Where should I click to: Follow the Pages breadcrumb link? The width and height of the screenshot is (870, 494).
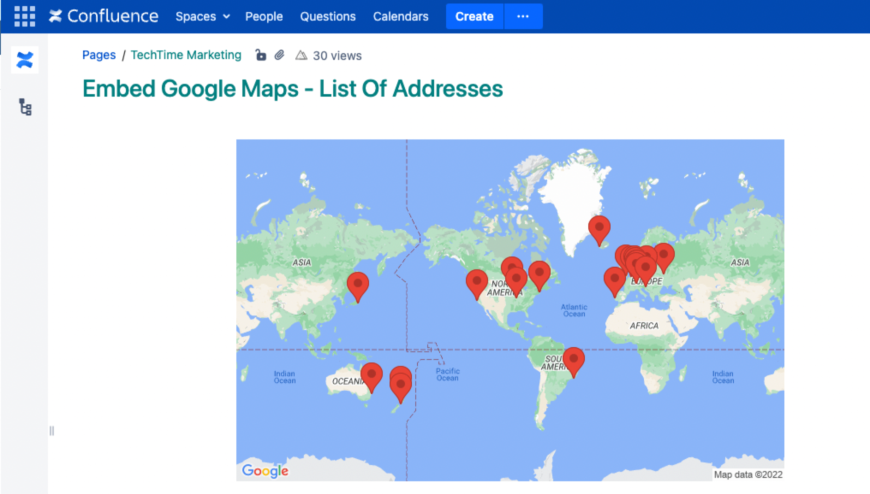pyautogui.click(x=99, y=55)
